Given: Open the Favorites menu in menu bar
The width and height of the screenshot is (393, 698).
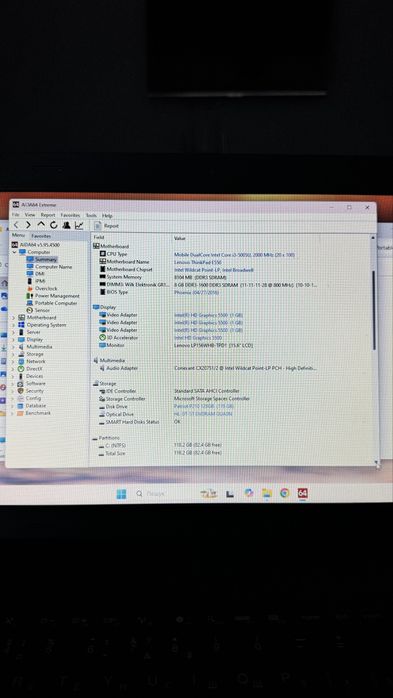Looking at the screenshot, I should (x=70, y=215).
